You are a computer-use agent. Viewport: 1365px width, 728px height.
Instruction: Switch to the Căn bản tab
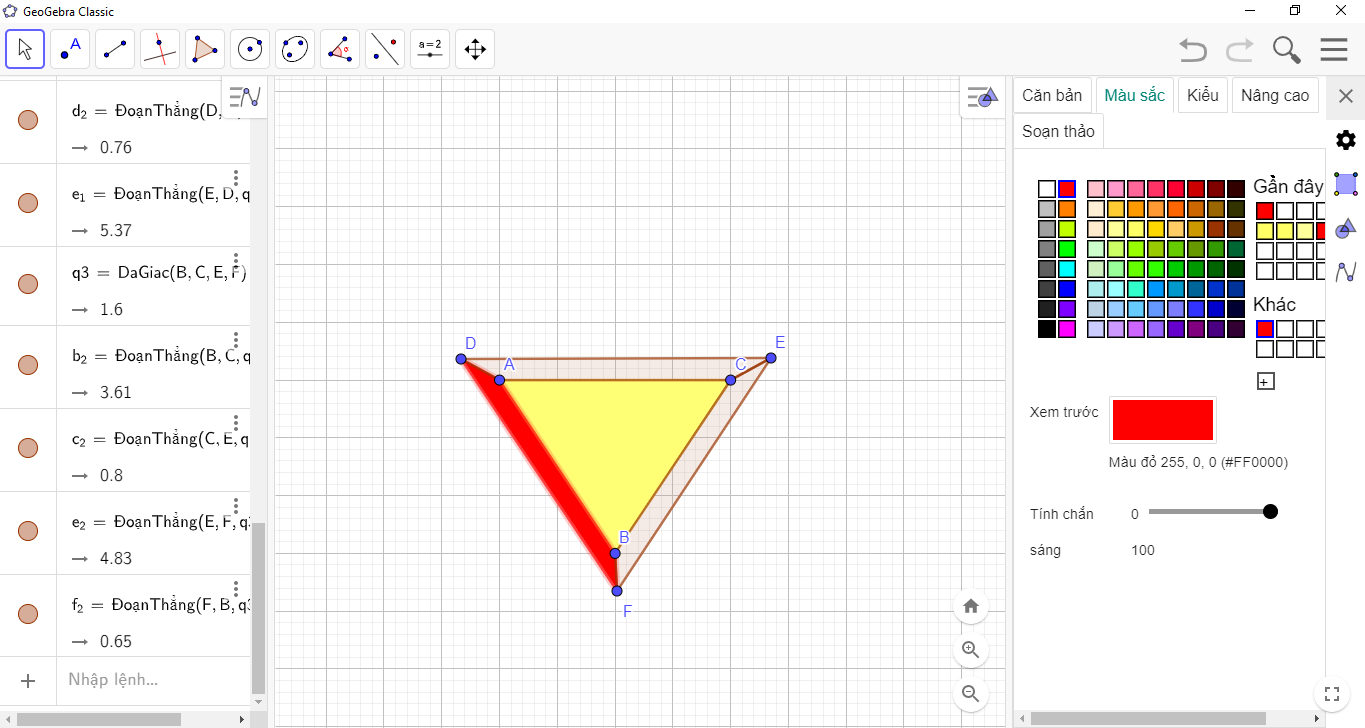click(x=1052, y=96)
